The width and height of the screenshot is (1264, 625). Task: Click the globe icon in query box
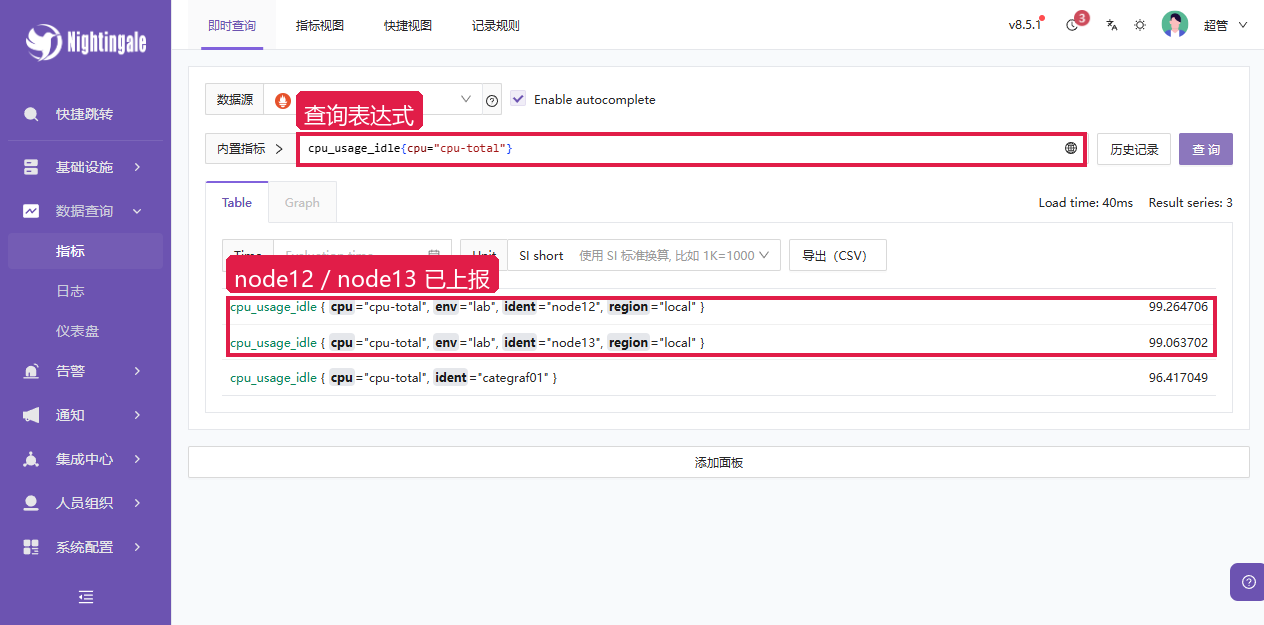(x=1071, y=148)
